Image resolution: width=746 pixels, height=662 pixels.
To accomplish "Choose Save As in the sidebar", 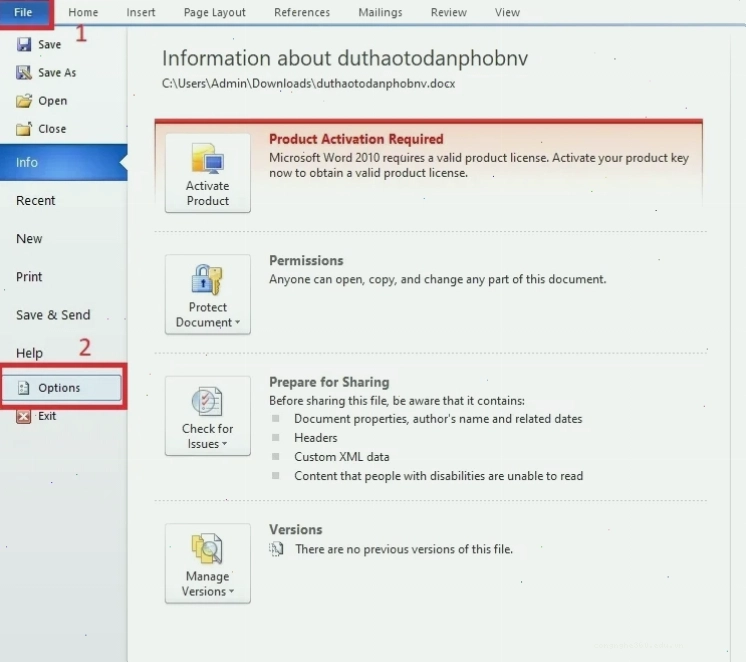I will pos(57,72).
